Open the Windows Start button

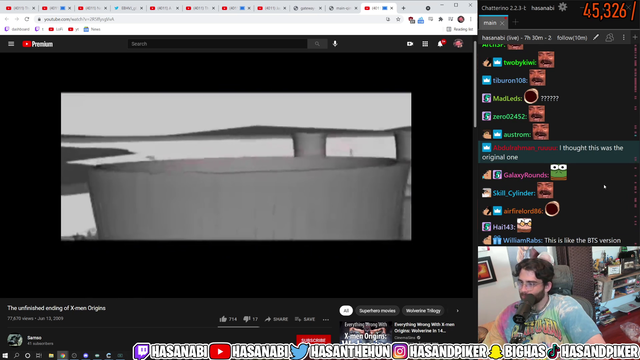click(x=5, y=356)
